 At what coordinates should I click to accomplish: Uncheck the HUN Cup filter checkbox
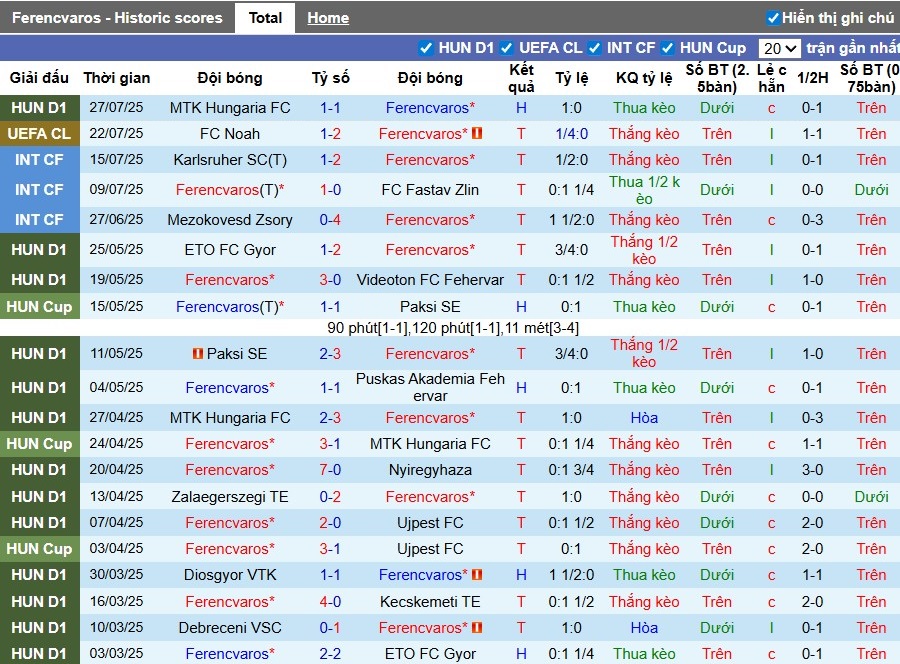click(x=667, y=48)
